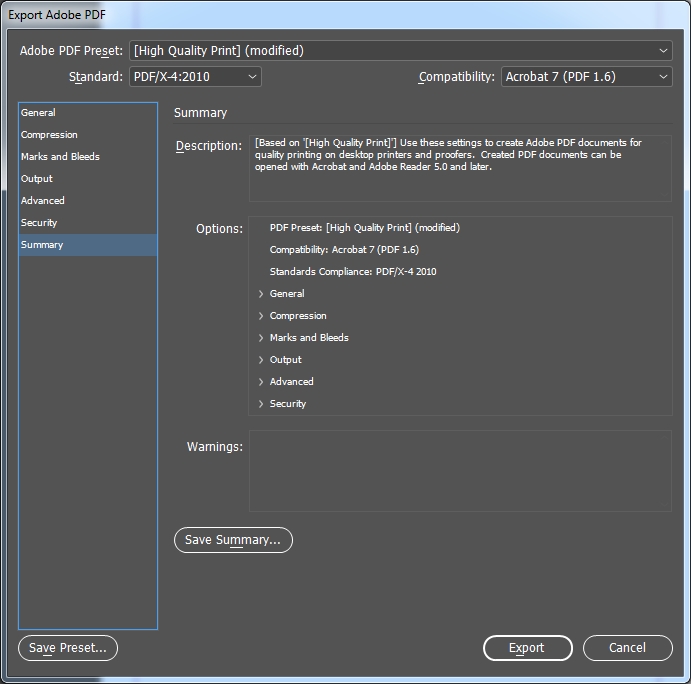Expand the General options chevron

pos(261,294)
